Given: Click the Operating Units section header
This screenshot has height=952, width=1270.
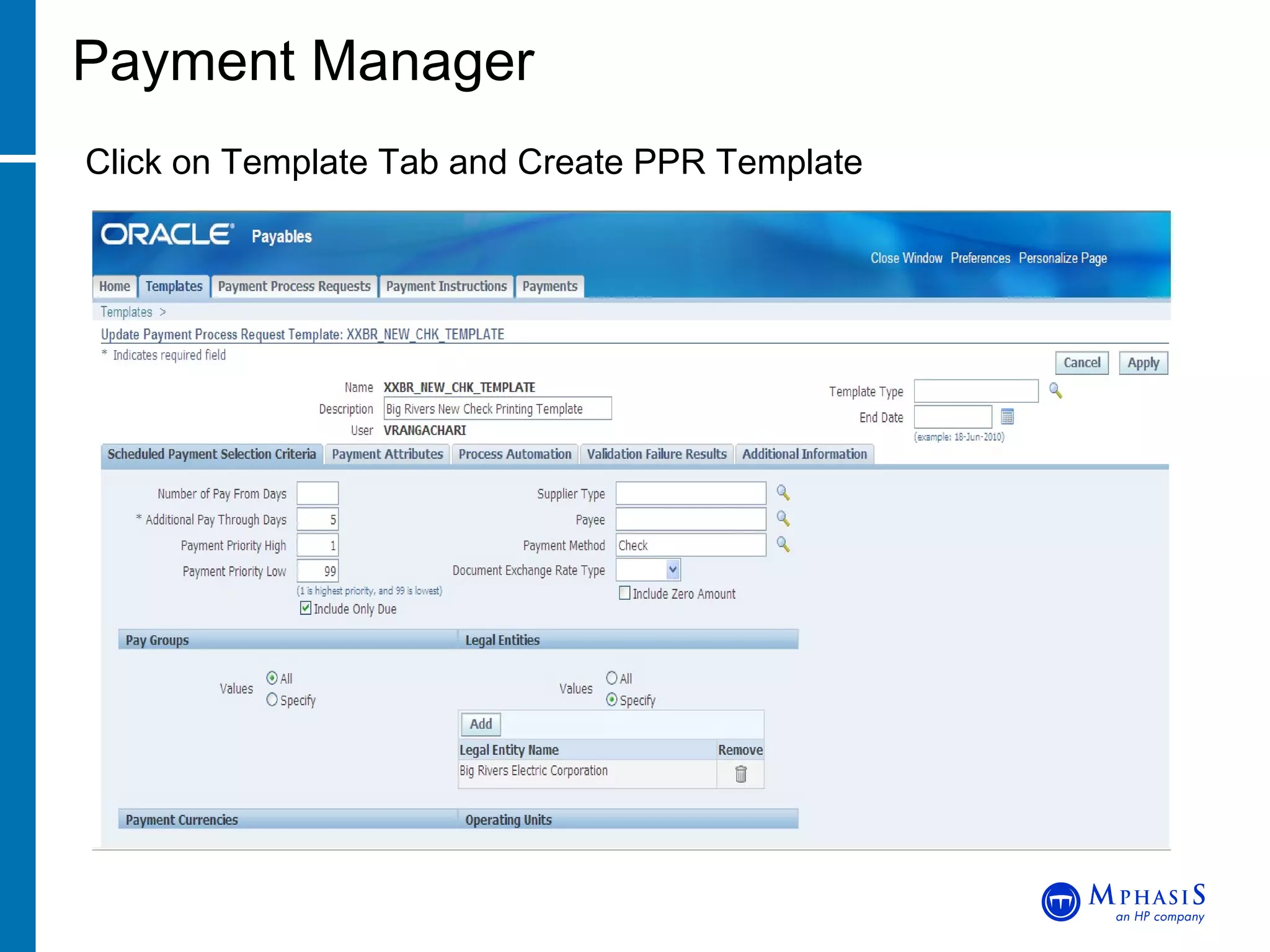Looking at the screenshot, I should point(628,819).
